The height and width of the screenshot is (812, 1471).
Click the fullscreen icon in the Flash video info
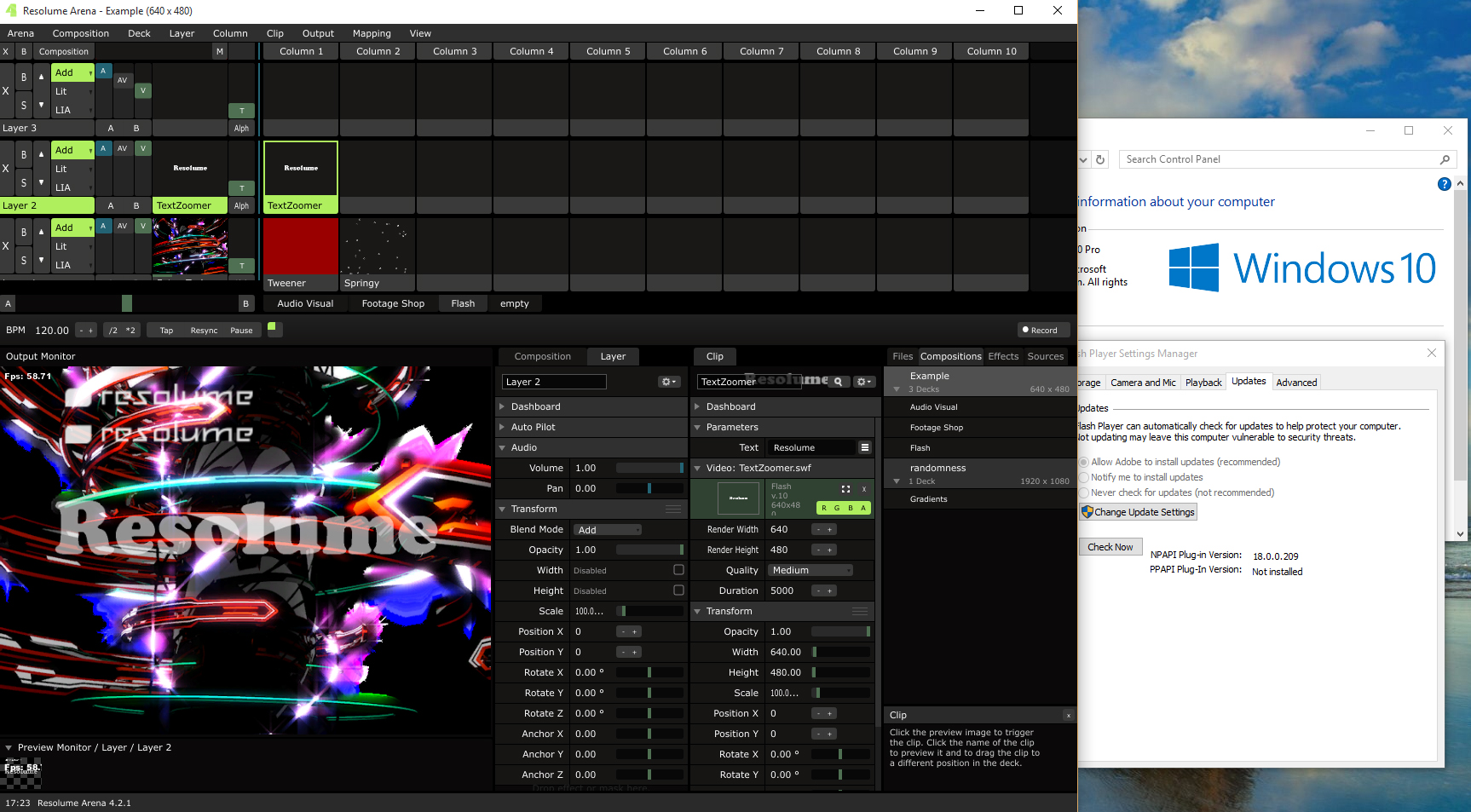click(x=845, y=489)
